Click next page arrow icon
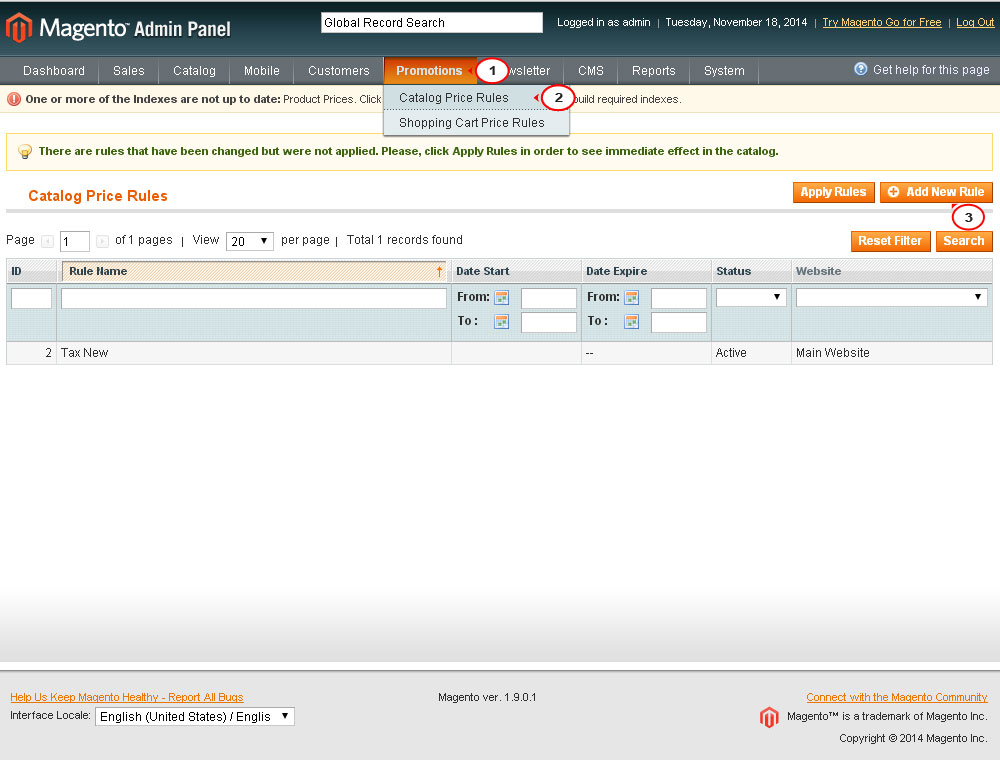Screen dimensions: 1000x760 tap(102, 241)
